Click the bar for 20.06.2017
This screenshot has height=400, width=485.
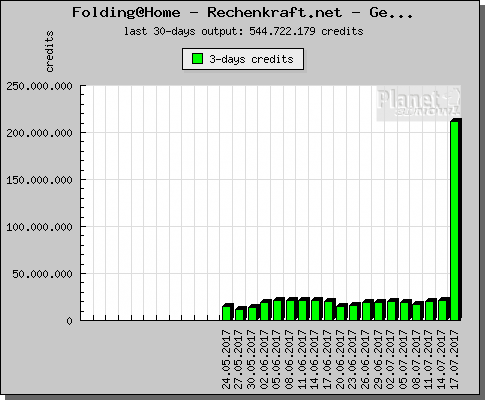coord(342,312)
